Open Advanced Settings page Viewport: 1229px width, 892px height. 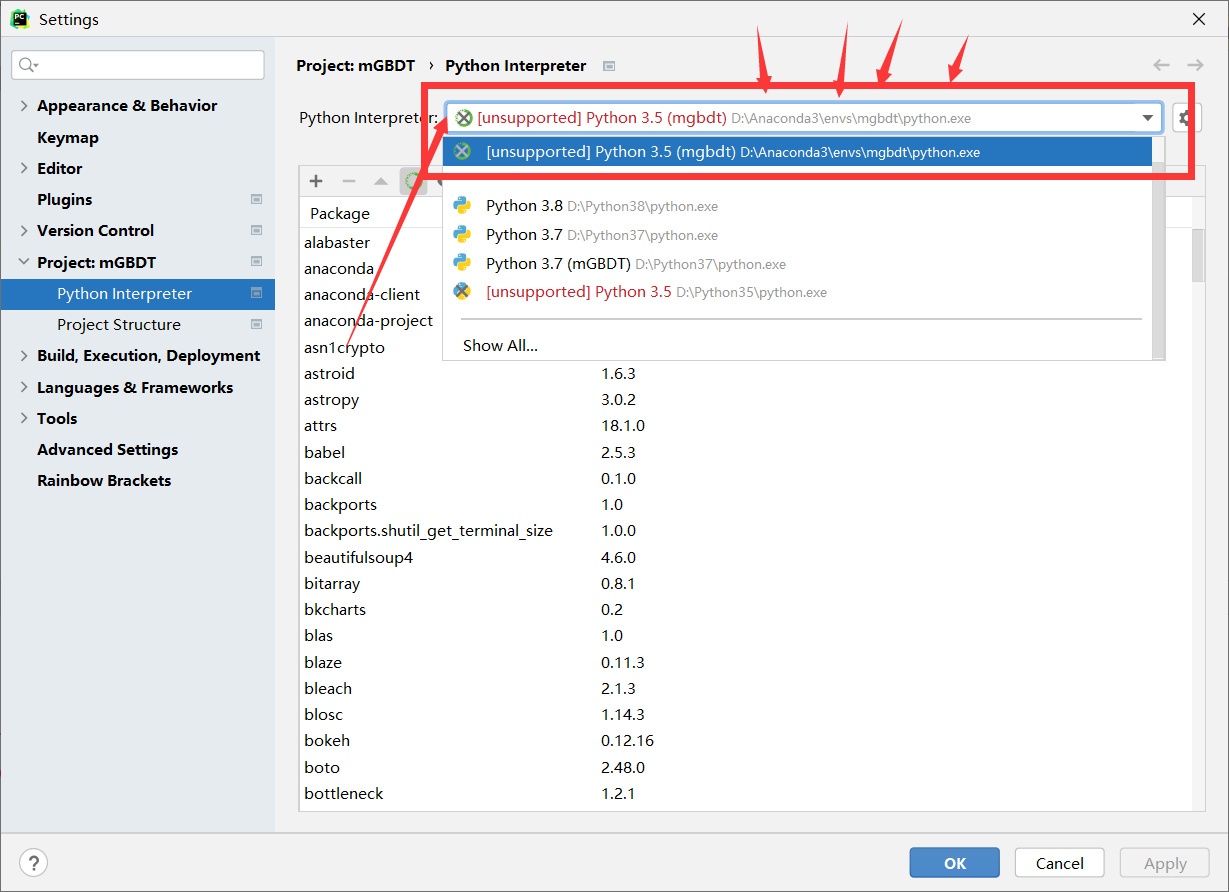tap(108, 449)
